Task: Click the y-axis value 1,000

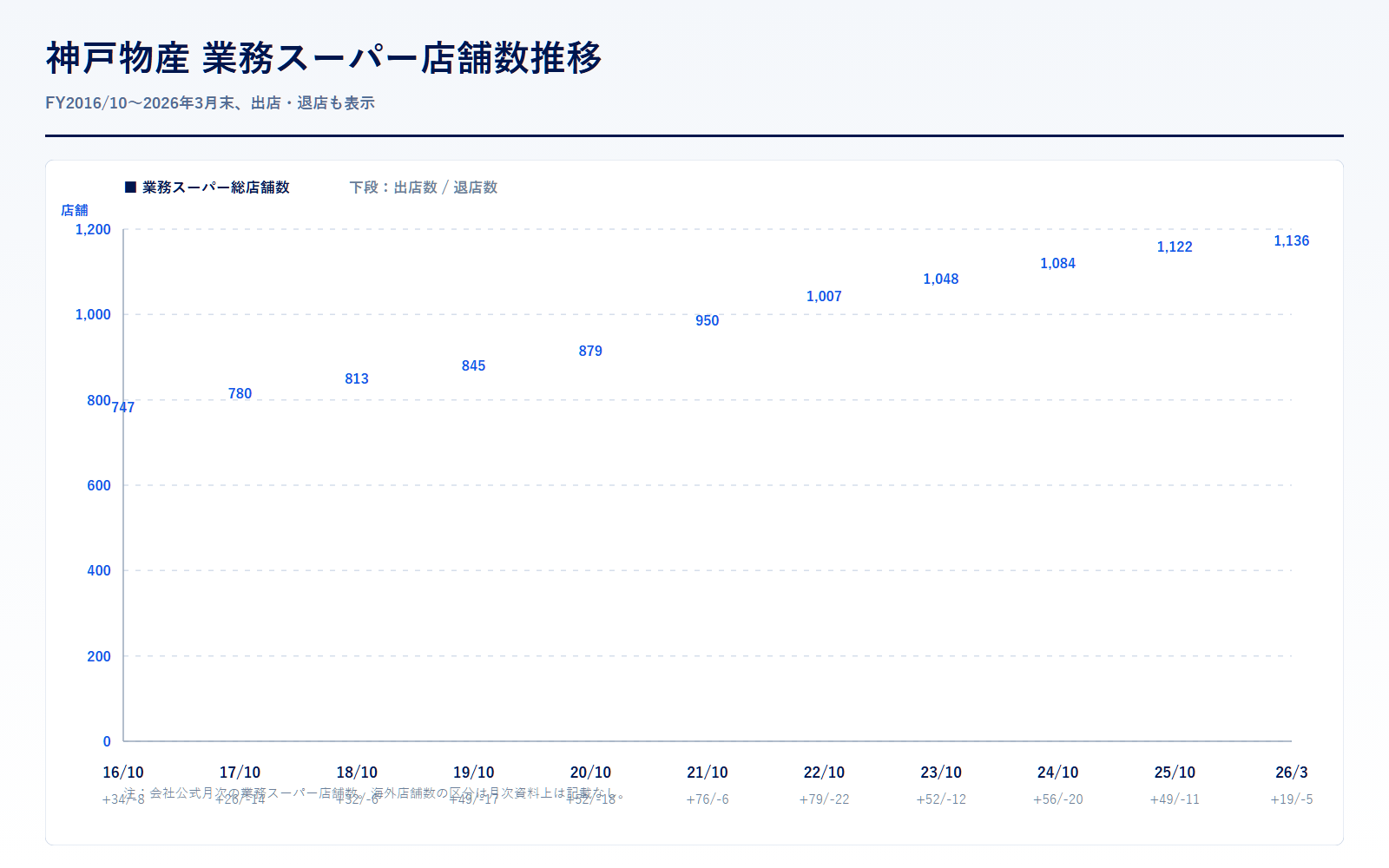Action: pyautogui.click(x=93, y=315)
